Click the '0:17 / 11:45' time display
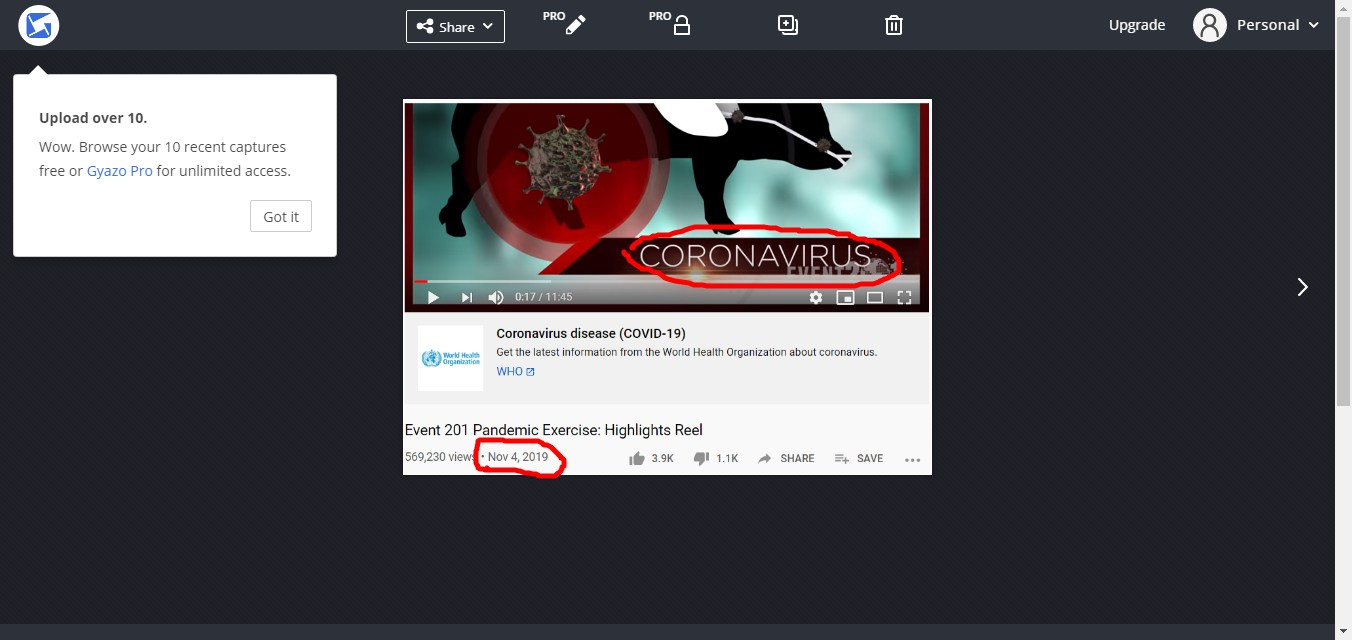The image size is (1352, 640). 544,297
